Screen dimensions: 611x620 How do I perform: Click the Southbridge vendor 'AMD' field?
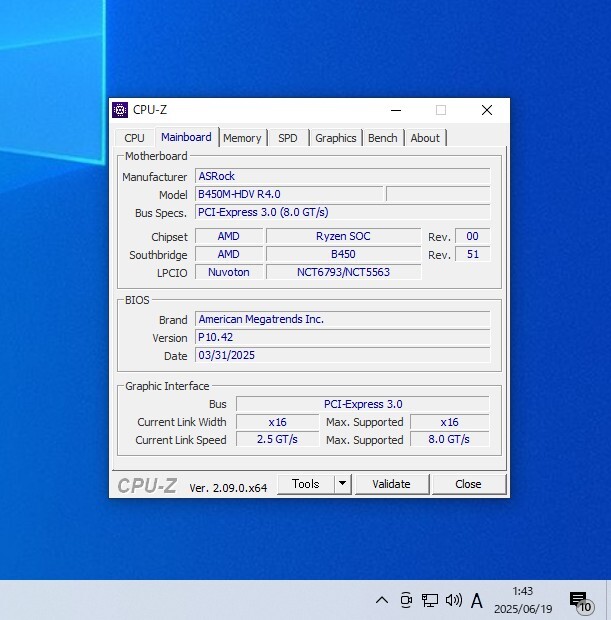(229, 254)
